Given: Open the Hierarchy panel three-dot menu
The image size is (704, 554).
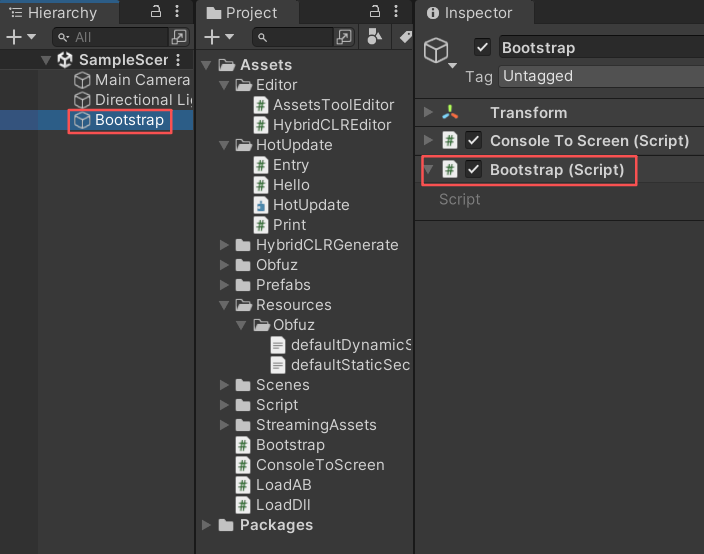Looking at the screenshot, I should [177, 12].
